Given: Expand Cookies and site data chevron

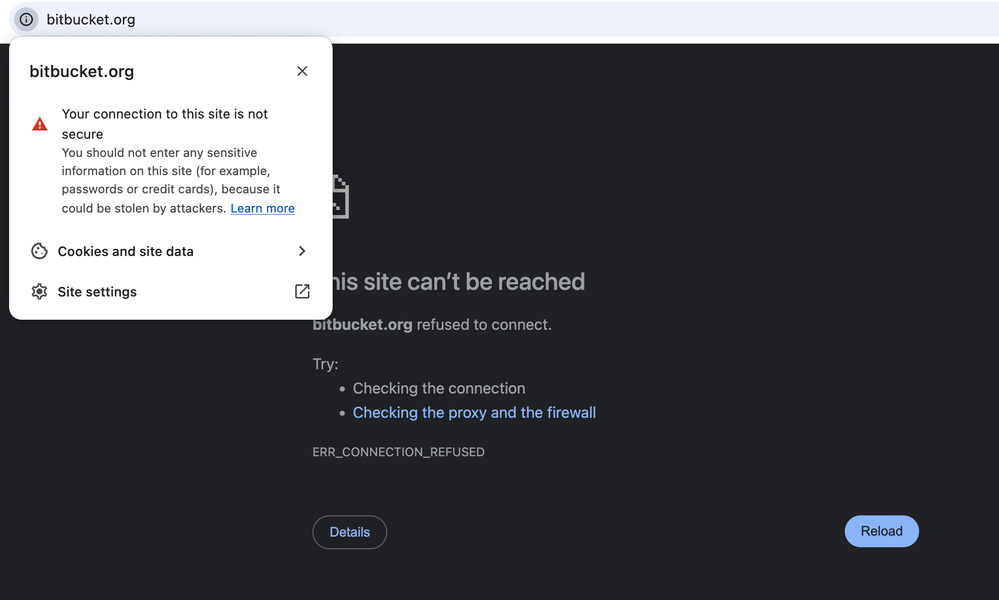Looking at the screenshot, I should pyautogui.click(x=302, y=251).
